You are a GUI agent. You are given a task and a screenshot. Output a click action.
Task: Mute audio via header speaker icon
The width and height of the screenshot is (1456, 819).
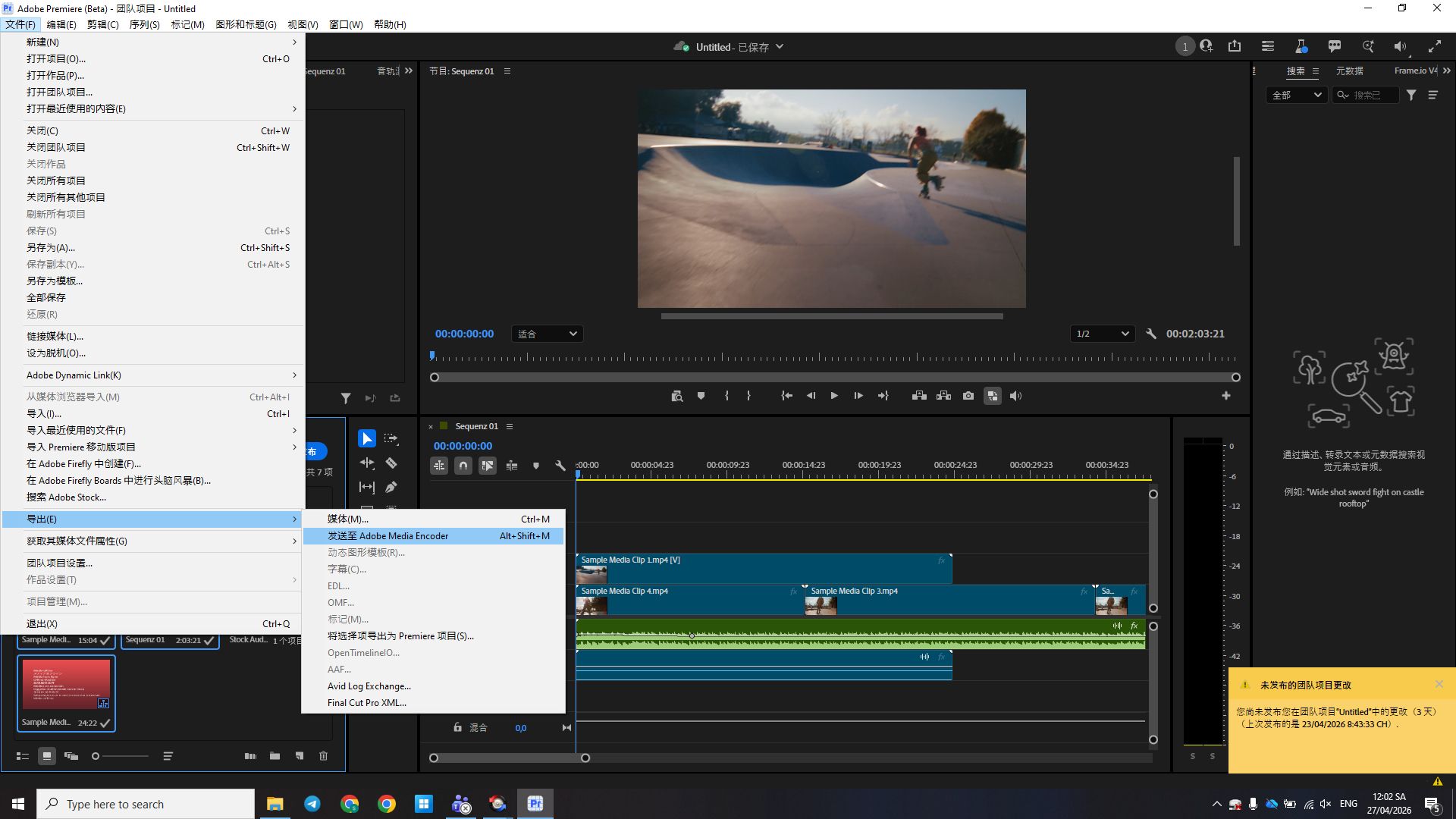click(x=1401, y=46)
